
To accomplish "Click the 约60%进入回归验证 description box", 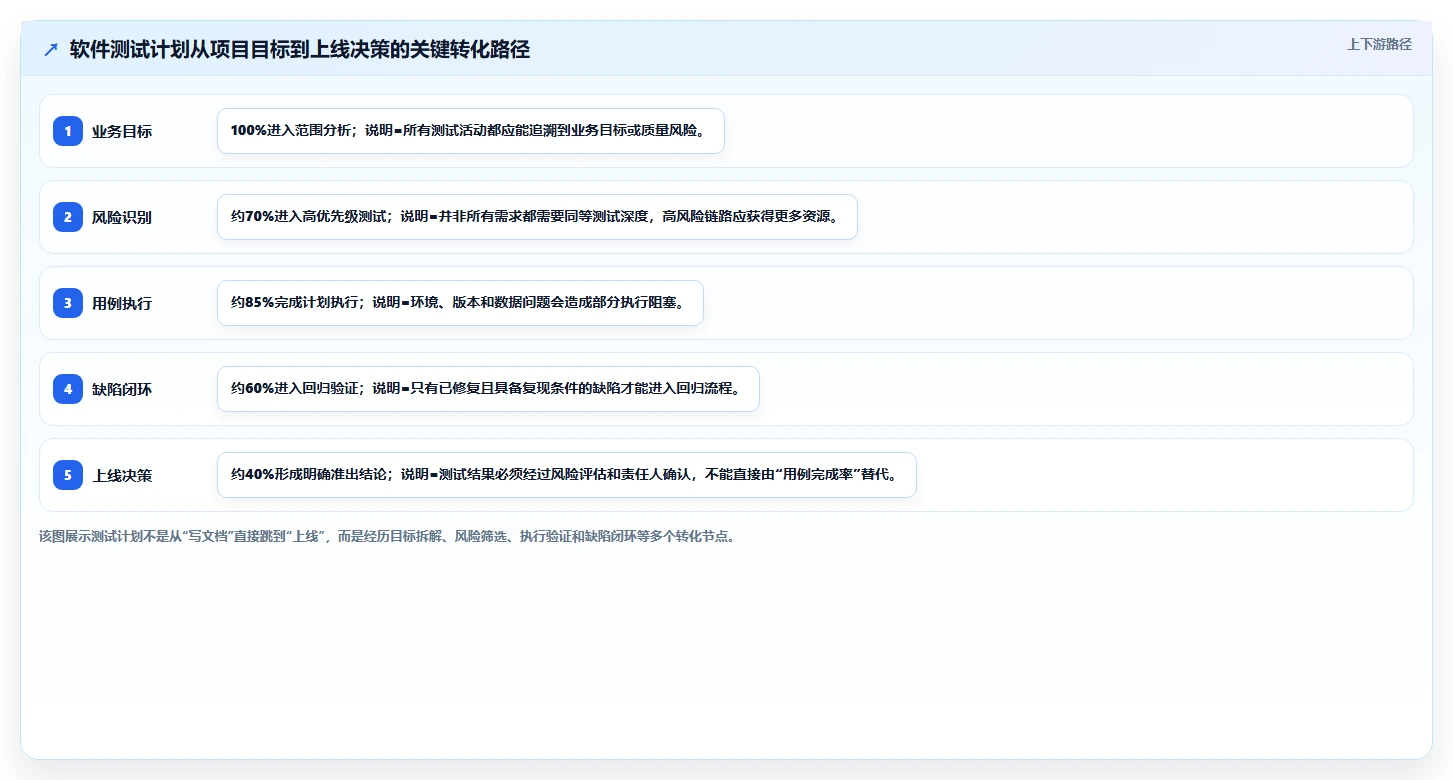I will click(488, 389).
